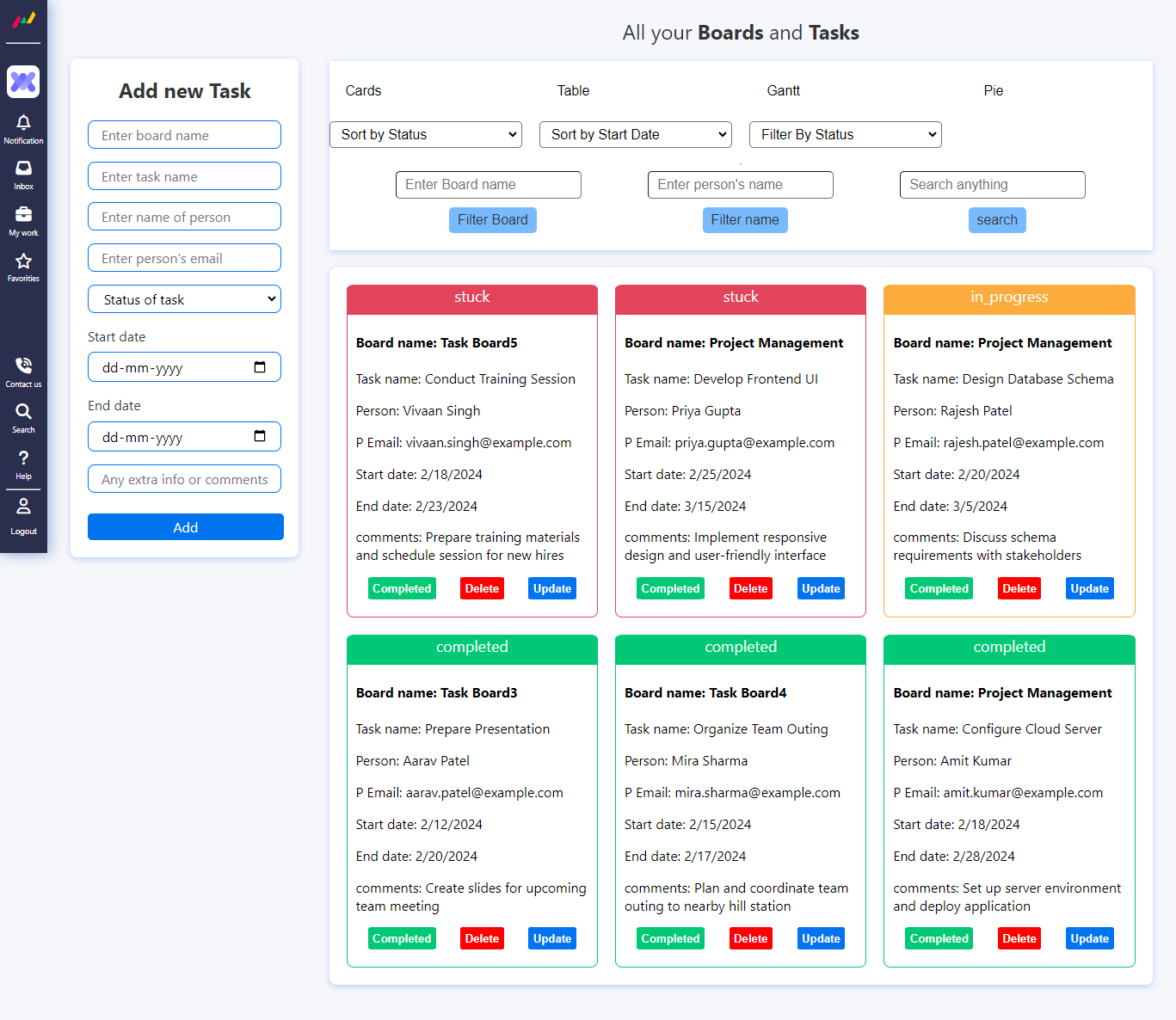The image size is (1176, 1020).
Task: Click the 'Add new Task' heading
Action: [185, 91]
